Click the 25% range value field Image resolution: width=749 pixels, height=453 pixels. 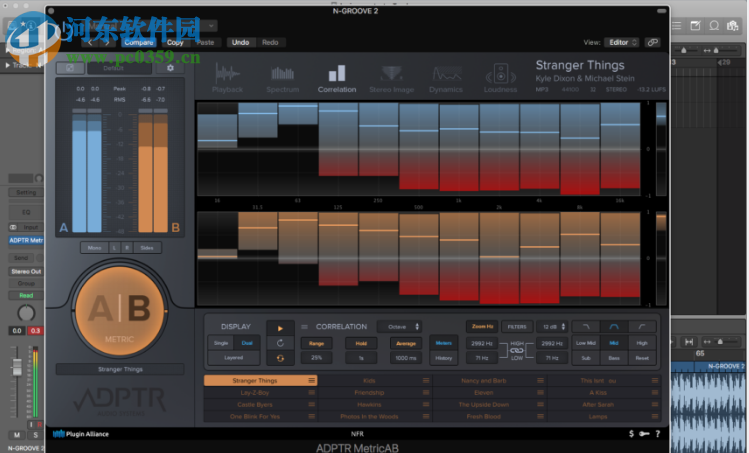coord(316,358)
